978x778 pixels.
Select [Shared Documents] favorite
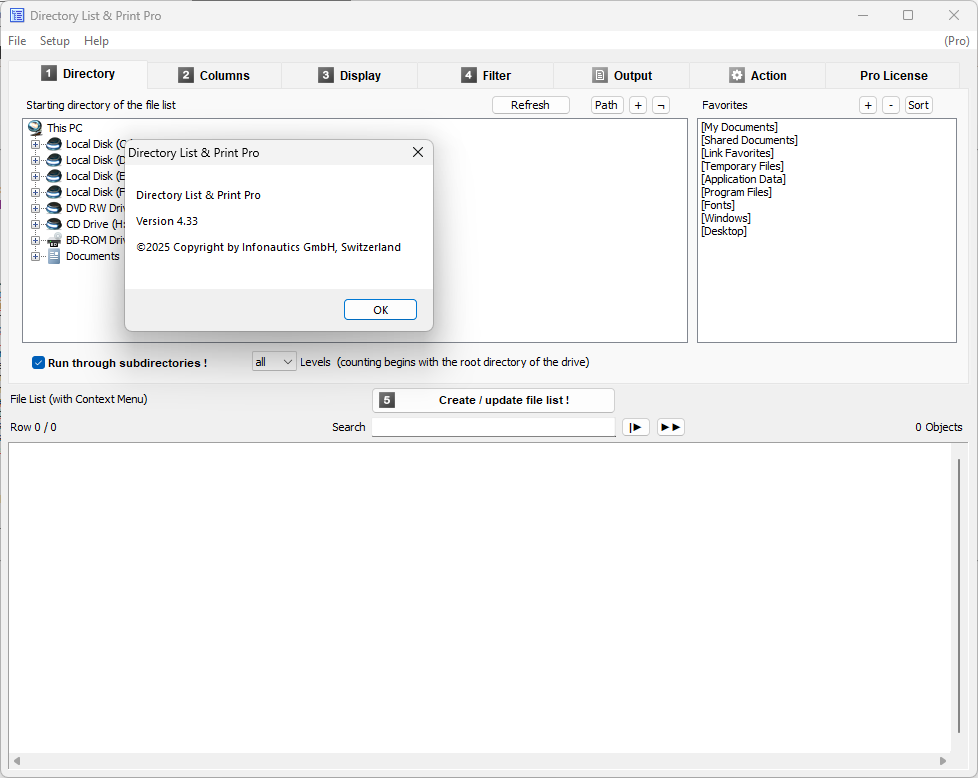point(749,140)
